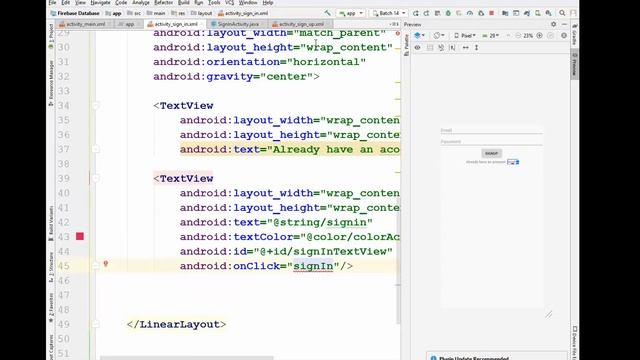Click the Profile app gauge icon
Viewport: 640px width, 360px height.
pyautogui.click(x=470, y=13)
